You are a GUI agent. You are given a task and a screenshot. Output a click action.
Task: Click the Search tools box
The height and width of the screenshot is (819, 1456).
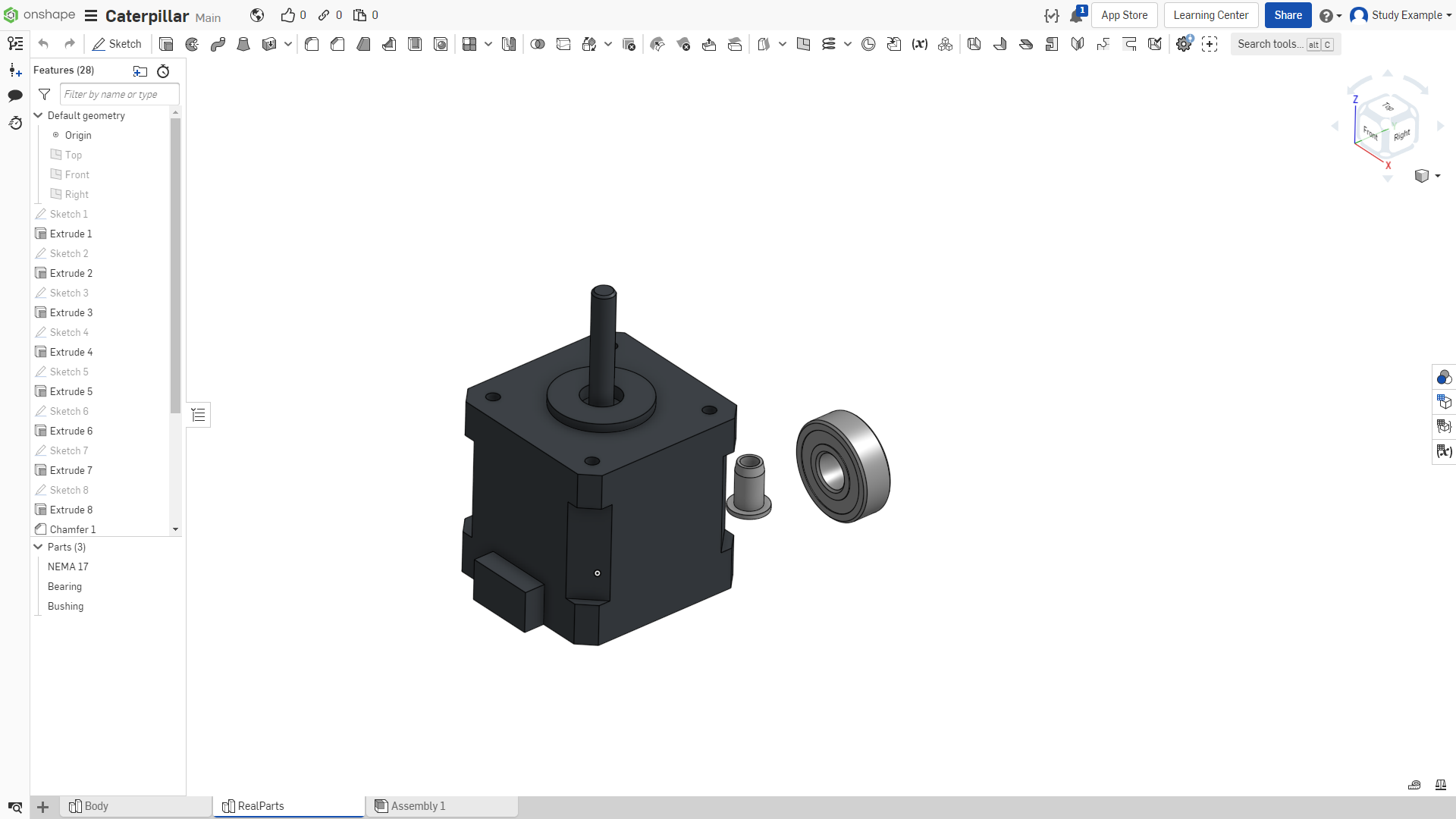(x=1285, y=44)
